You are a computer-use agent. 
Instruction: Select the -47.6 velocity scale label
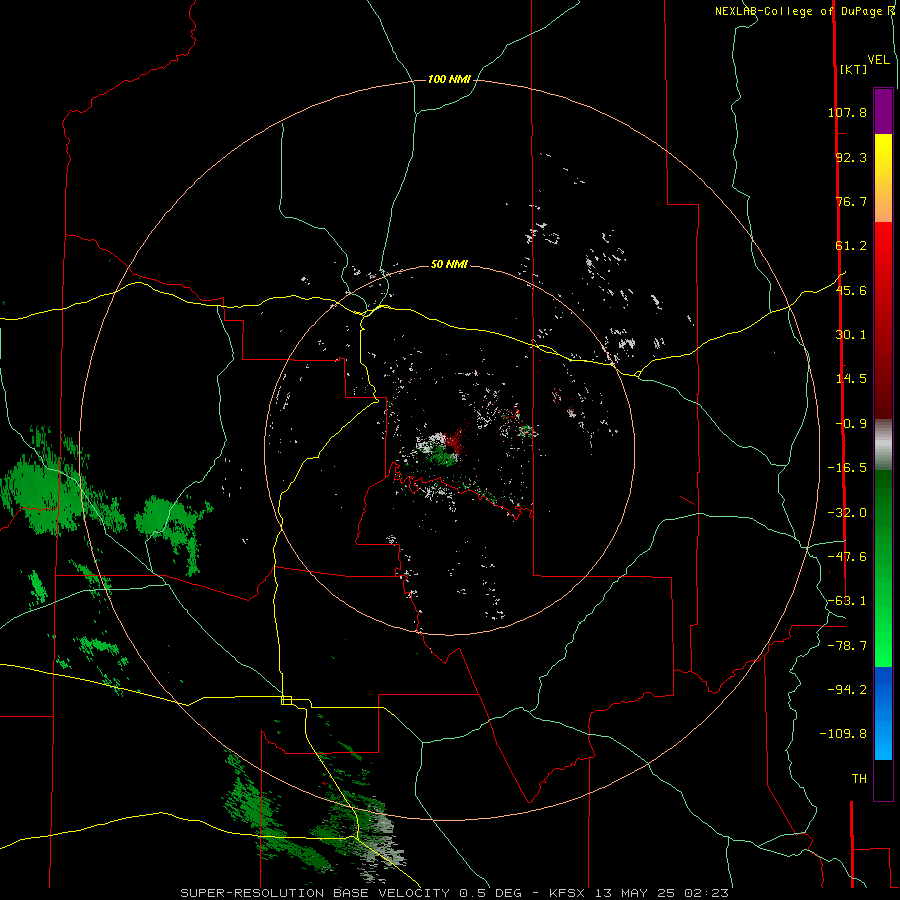pos(847,557)
